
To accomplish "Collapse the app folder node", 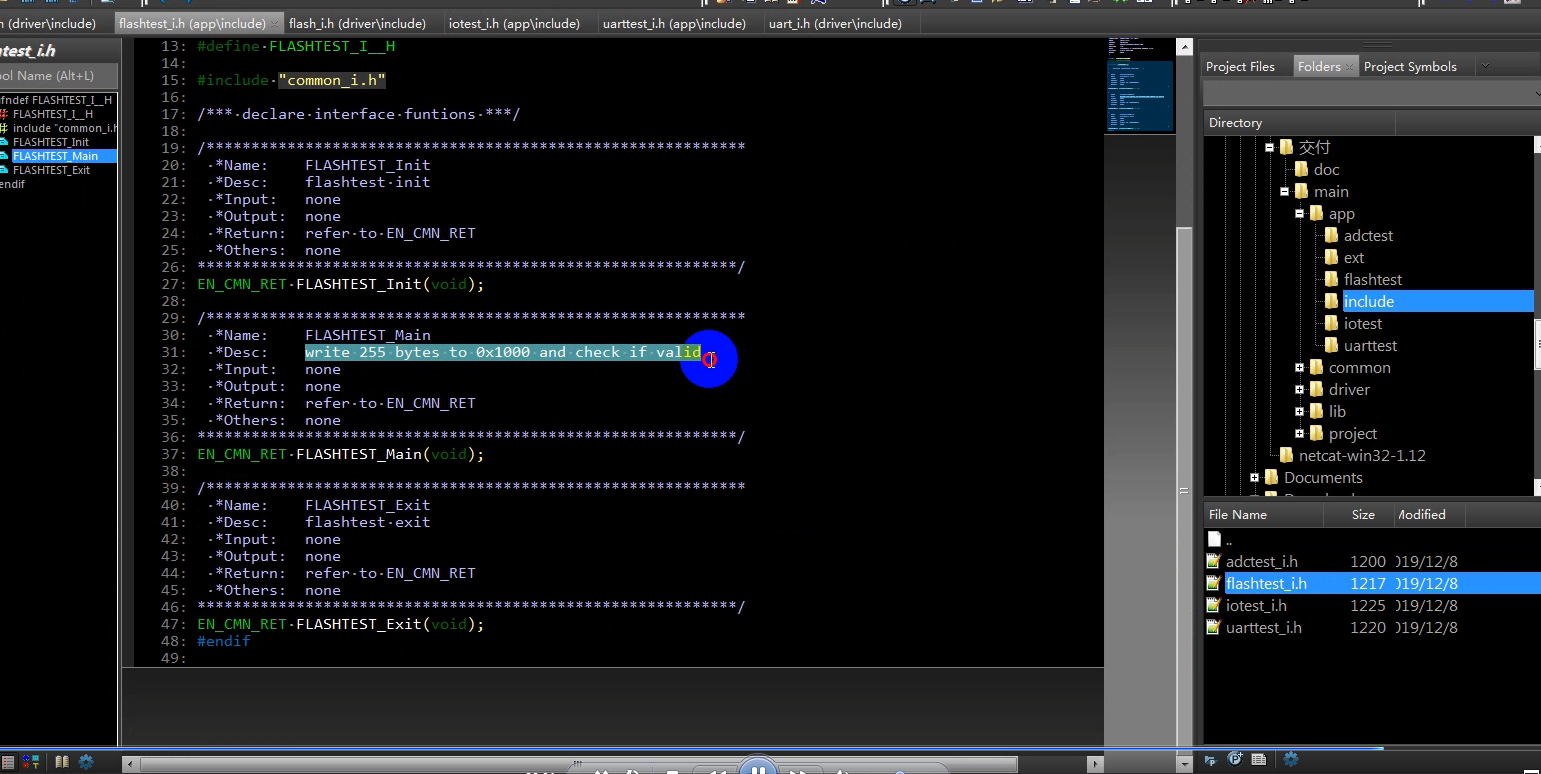I will pos(1300,213).
